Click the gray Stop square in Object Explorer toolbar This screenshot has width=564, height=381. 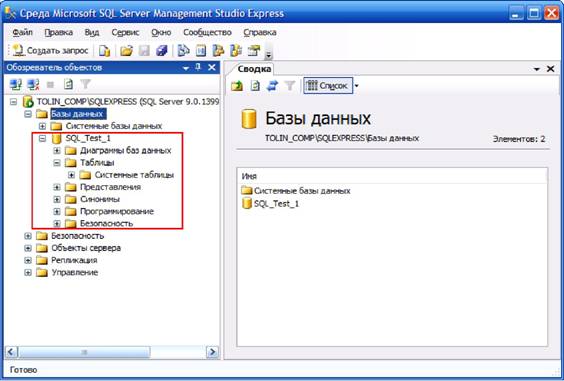coord(50,85)
